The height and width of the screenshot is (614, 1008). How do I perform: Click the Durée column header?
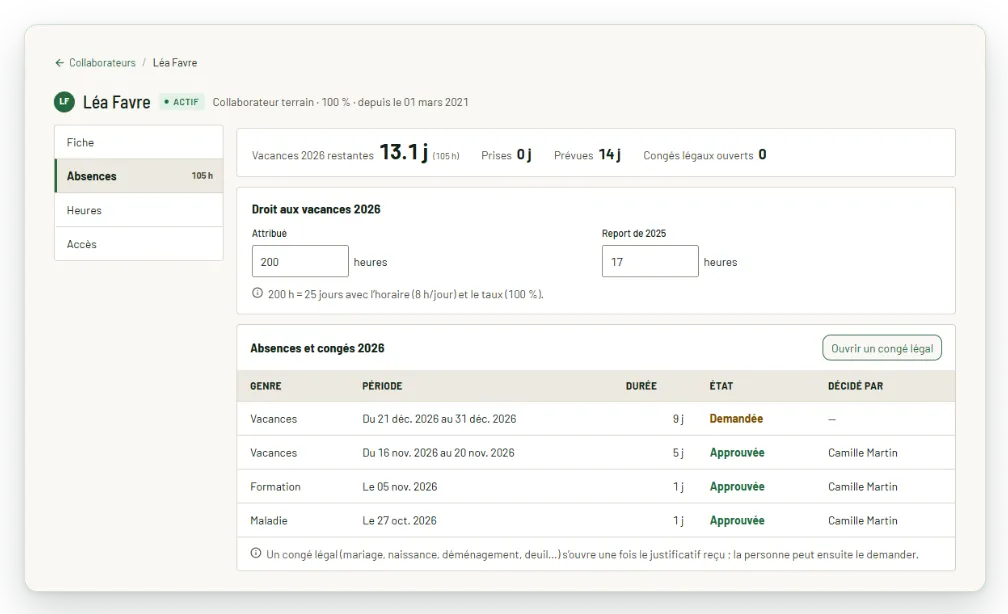(641, 386)
